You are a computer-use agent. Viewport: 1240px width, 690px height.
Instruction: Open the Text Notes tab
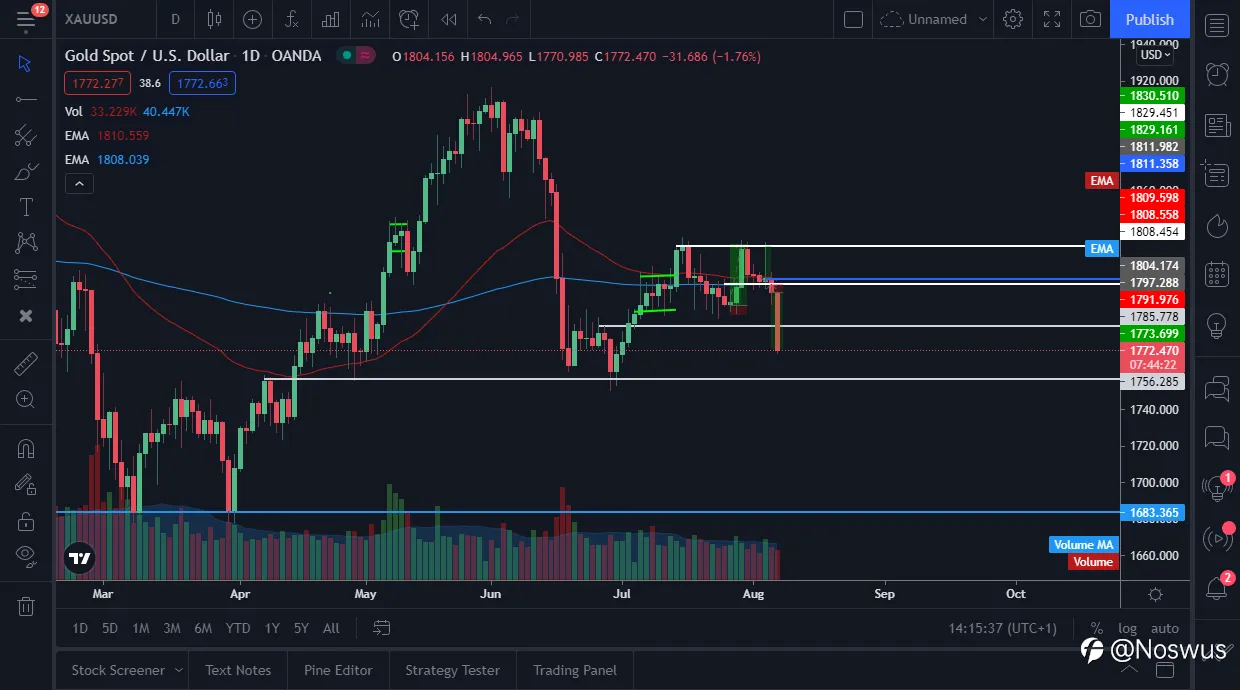pyautogui.click(x=238, y=670)
